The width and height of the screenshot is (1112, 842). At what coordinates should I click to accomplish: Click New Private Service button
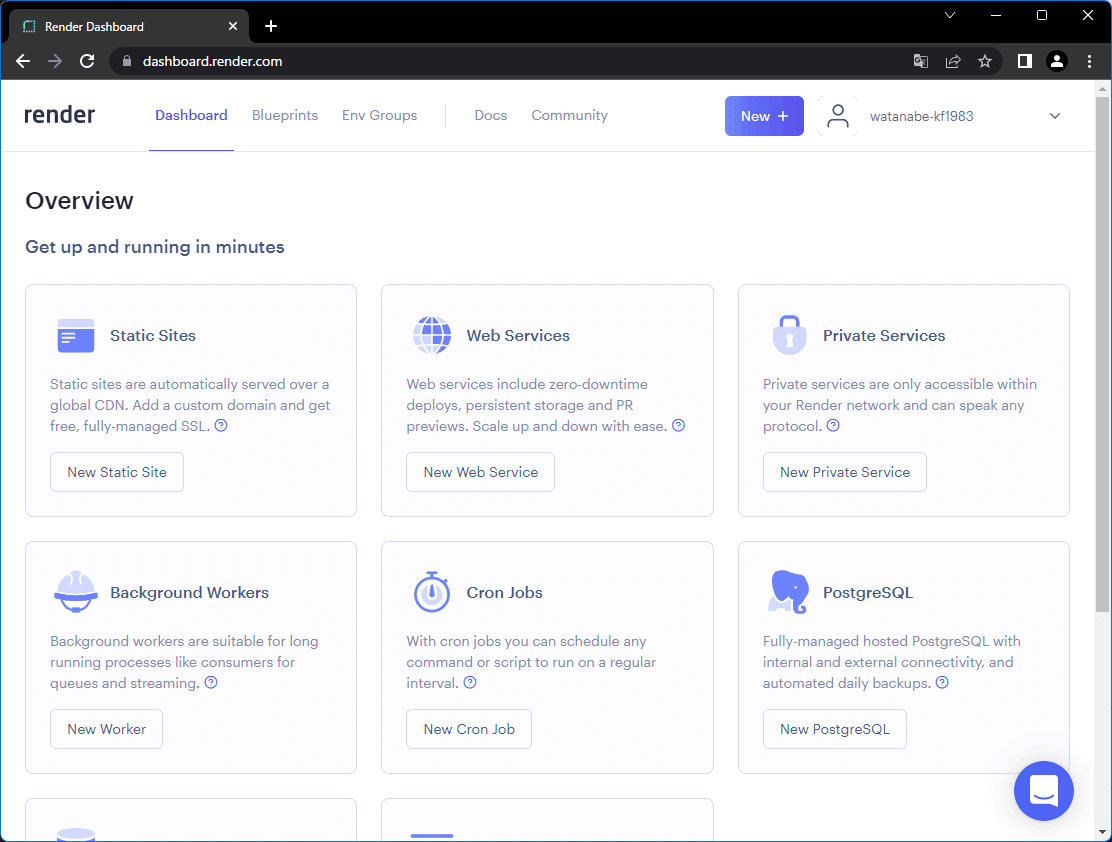point(845,472)
